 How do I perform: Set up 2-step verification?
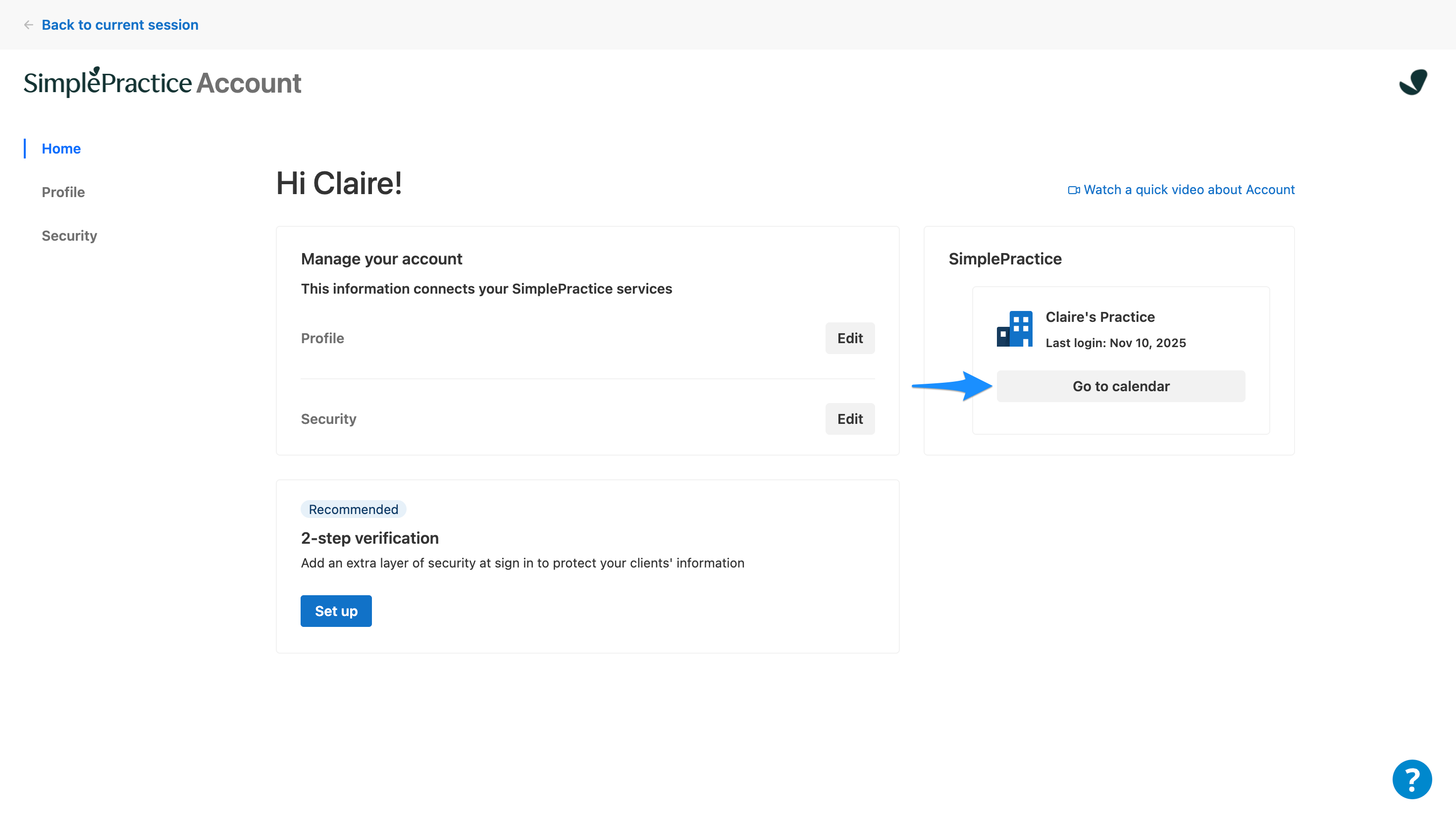[336, 611]
